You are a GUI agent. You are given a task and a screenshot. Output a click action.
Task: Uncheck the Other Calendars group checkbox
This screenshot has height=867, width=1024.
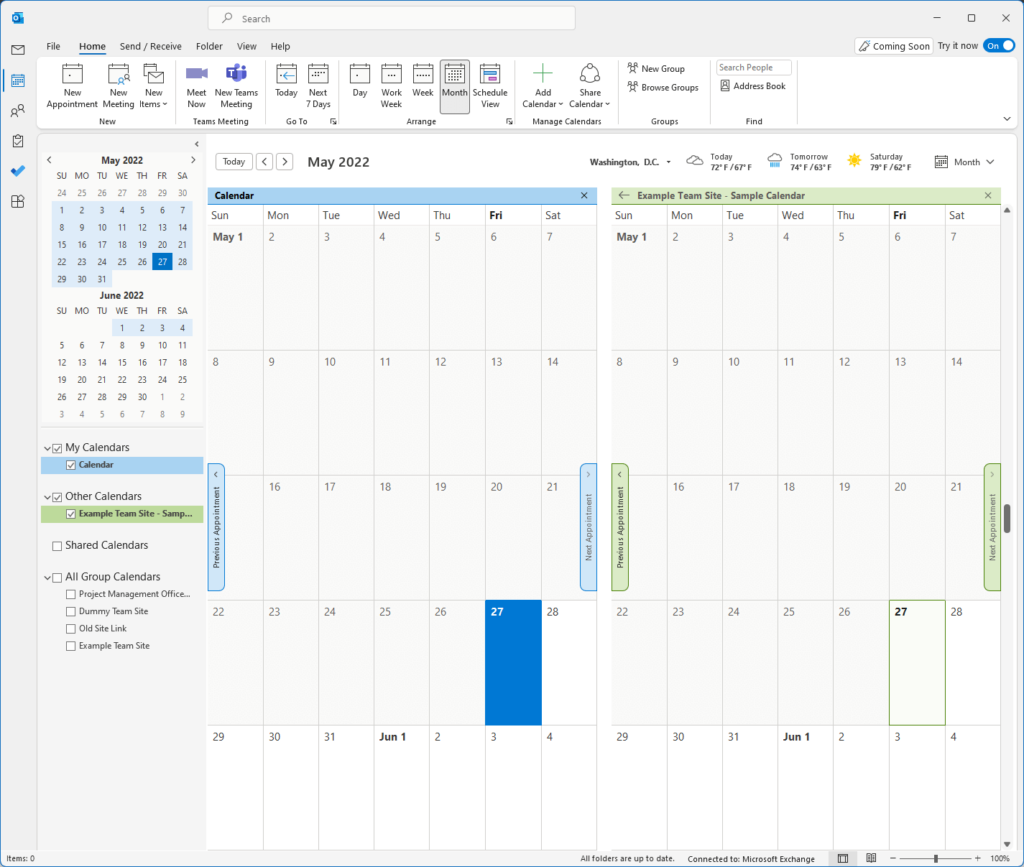[x=57, y=497]
